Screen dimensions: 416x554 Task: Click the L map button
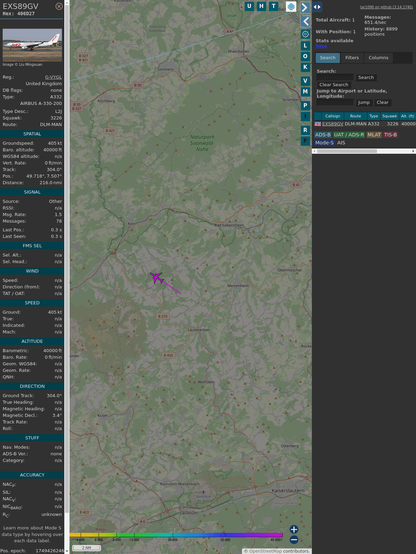coord(305,46)
